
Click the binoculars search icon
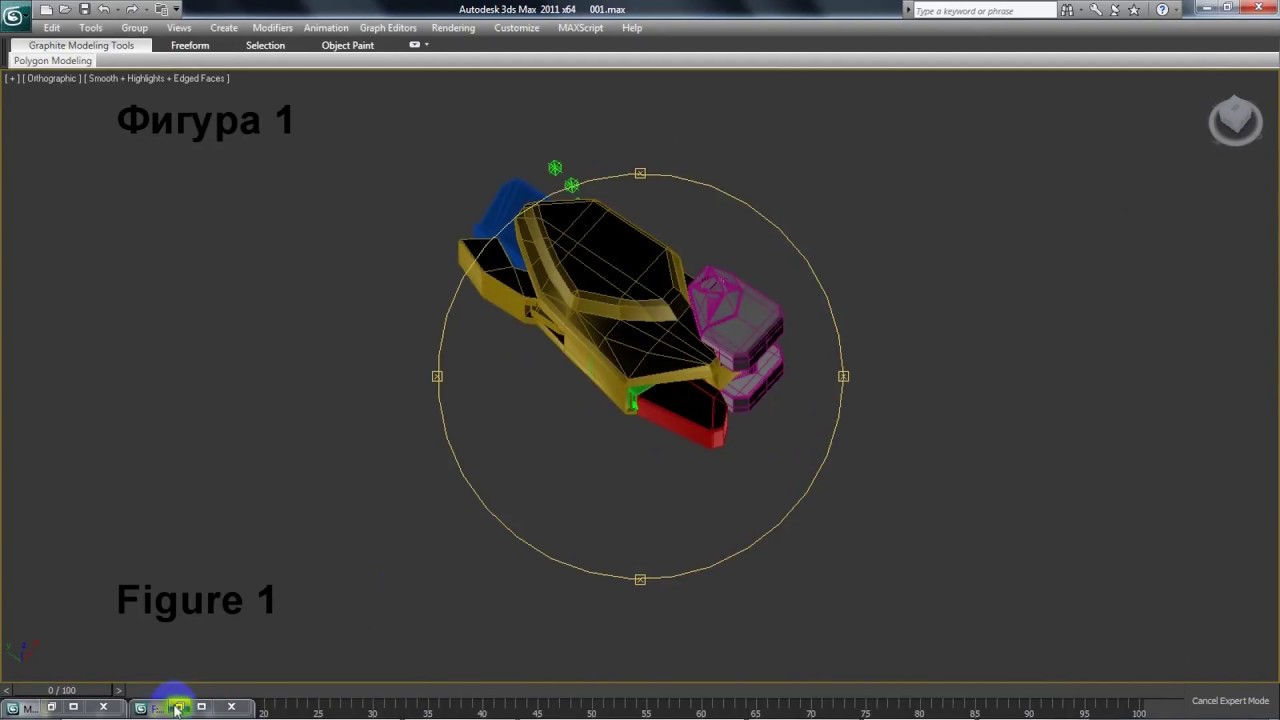point(1067,10)
